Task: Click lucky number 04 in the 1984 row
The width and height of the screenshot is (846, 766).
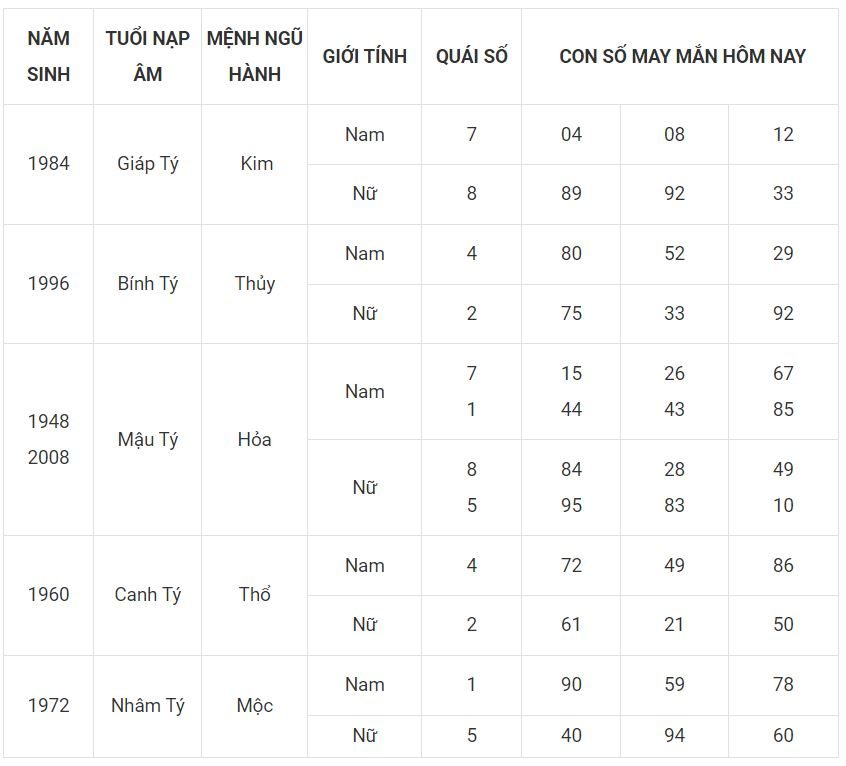Action: pos(571,134)
